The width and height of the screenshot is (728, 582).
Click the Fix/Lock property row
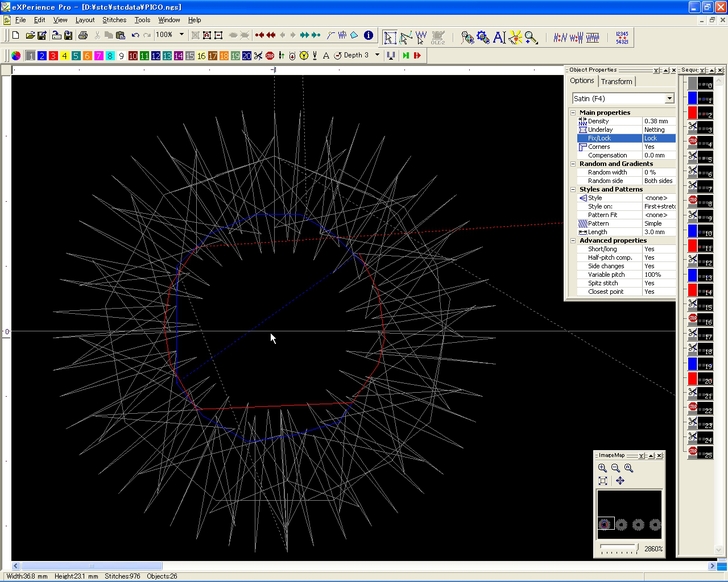click(626, 138)
